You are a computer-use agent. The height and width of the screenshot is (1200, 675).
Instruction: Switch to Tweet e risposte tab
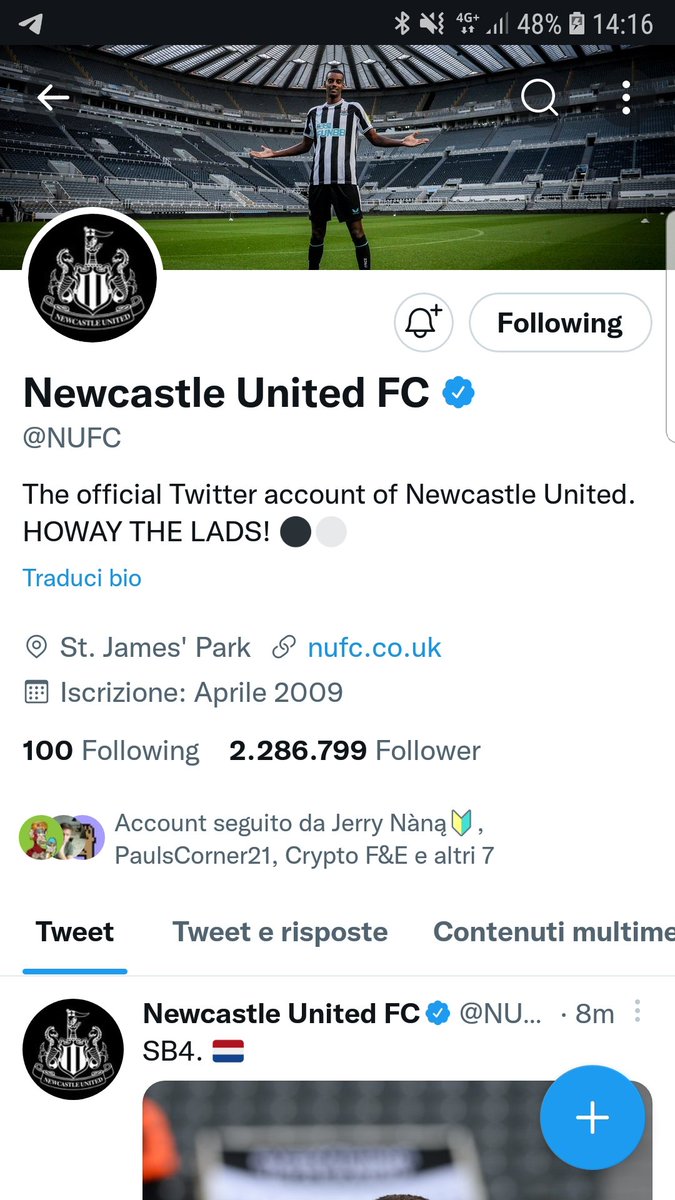[280, 932]
